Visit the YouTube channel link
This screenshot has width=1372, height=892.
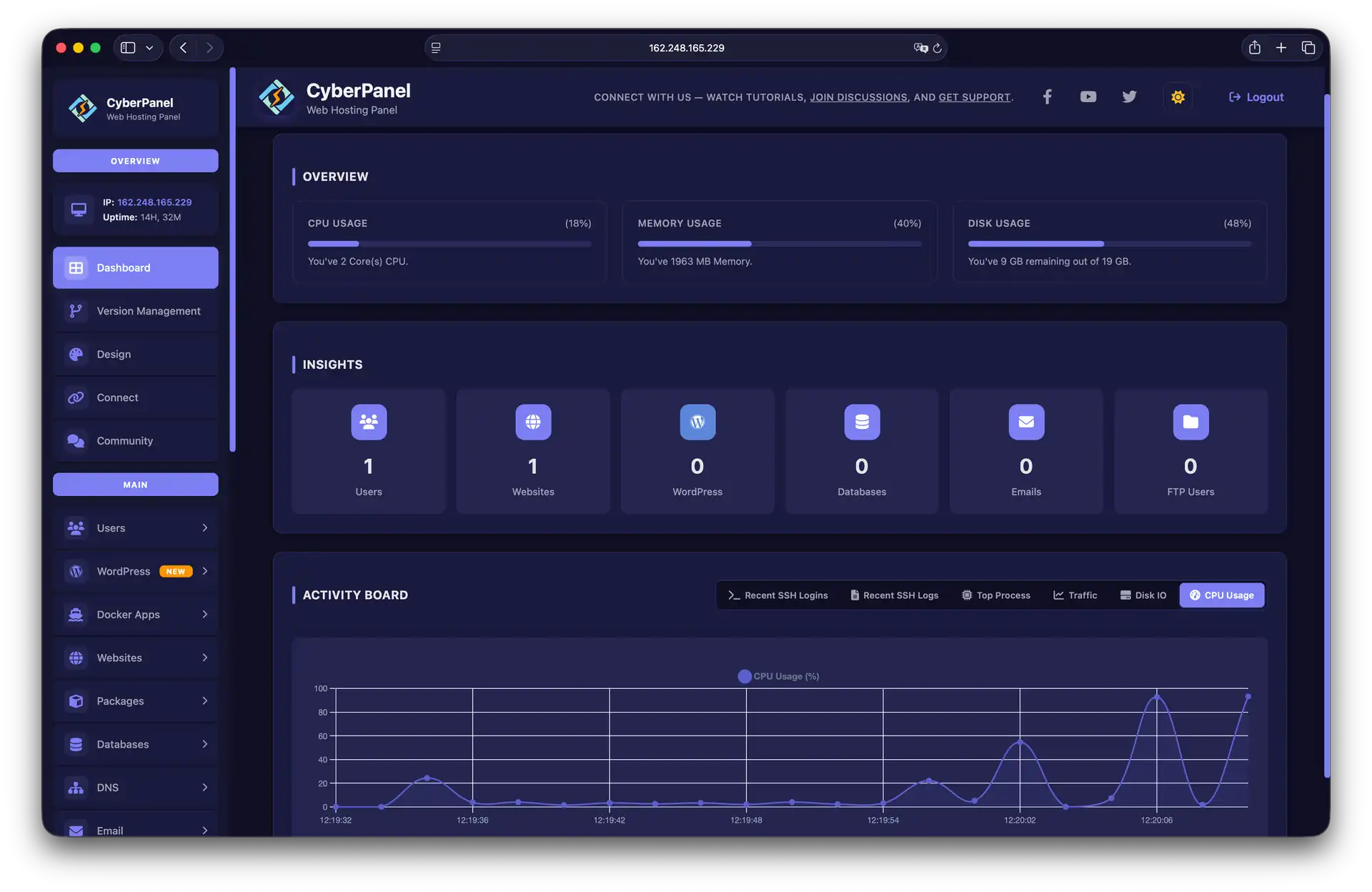coord(1088,96)
